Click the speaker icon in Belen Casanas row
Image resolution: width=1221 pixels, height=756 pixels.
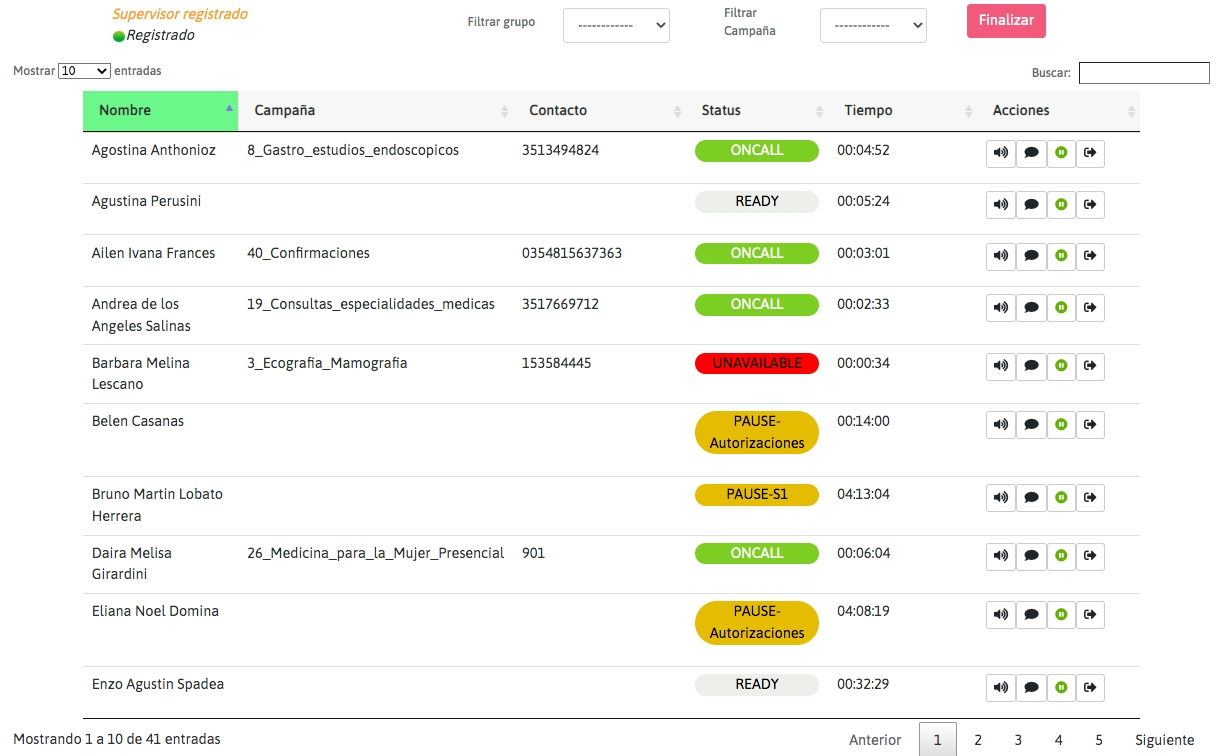(x=1000, y=424)
